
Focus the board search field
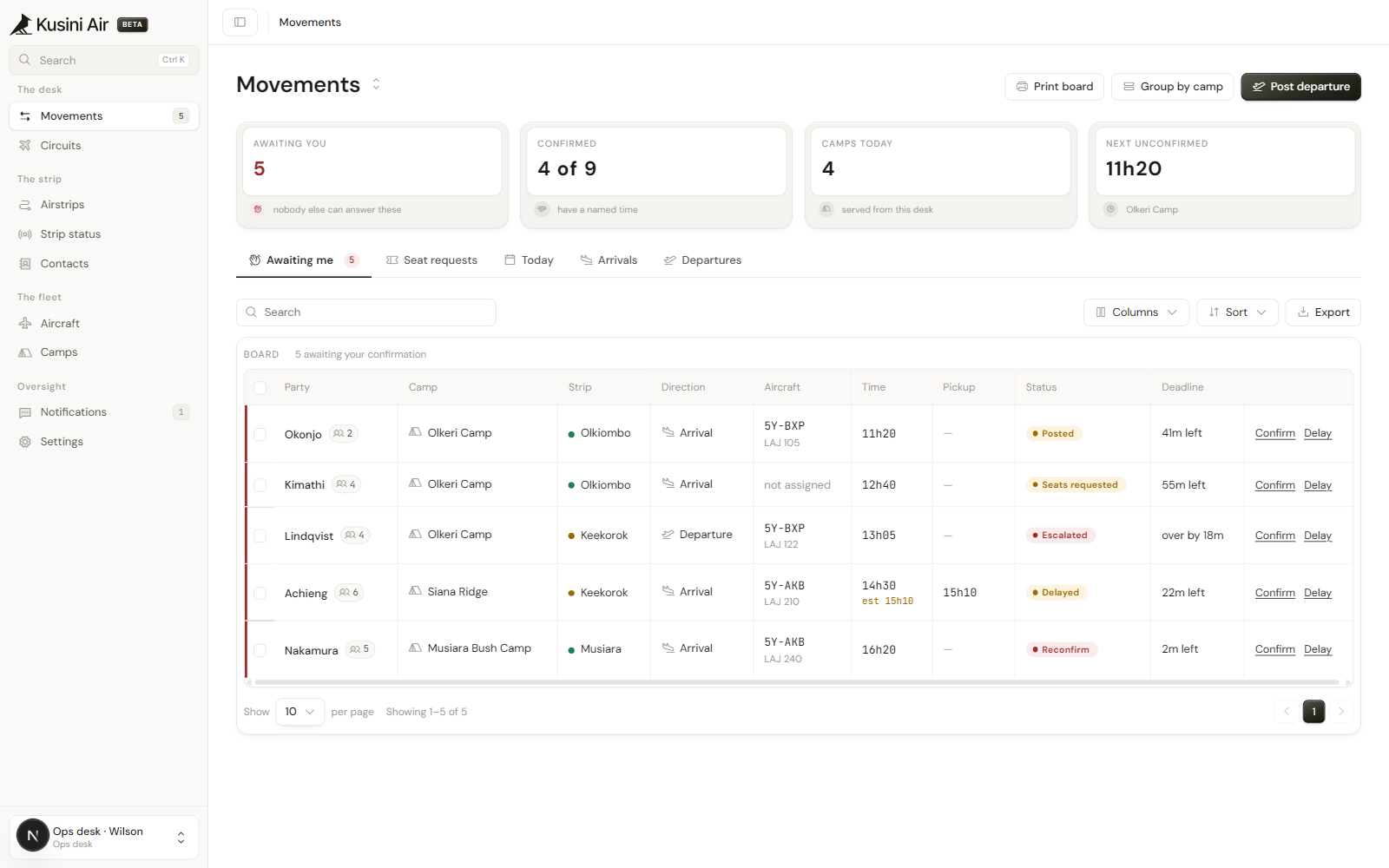366,312
